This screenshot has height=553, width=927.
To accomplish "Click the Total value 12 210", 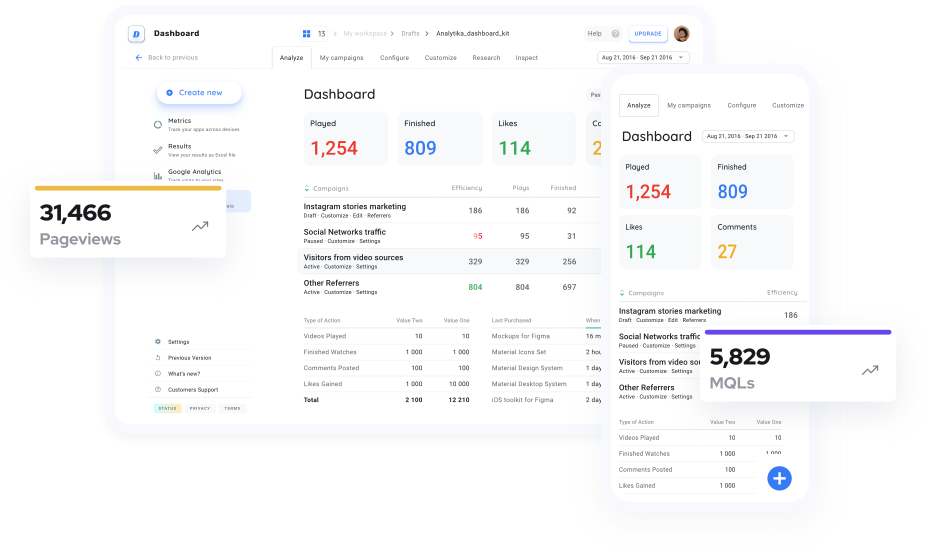I will [459, 400].
